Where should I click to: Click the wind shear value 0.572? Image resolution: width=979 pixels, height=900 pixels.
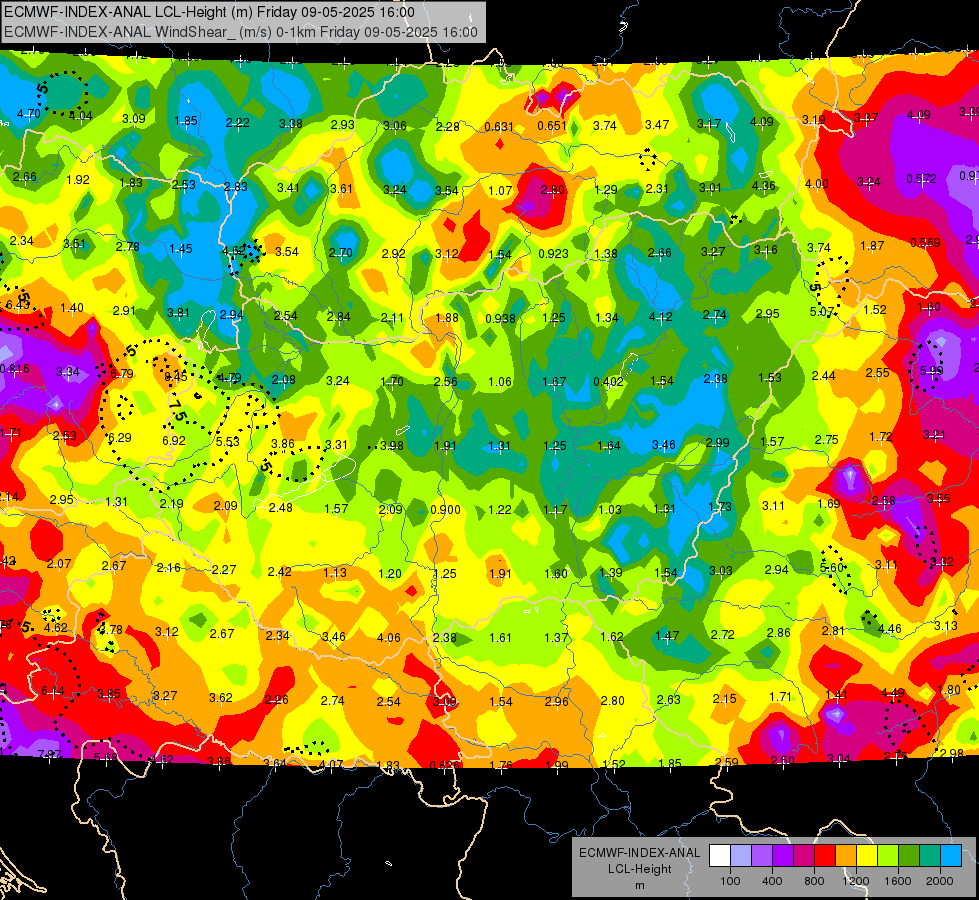(921, 179)
